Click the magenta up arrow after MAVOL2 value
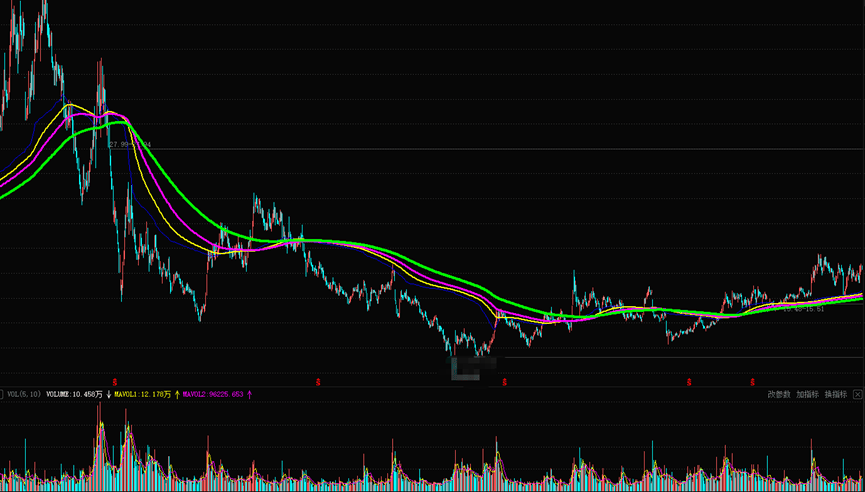 (249, 395)
